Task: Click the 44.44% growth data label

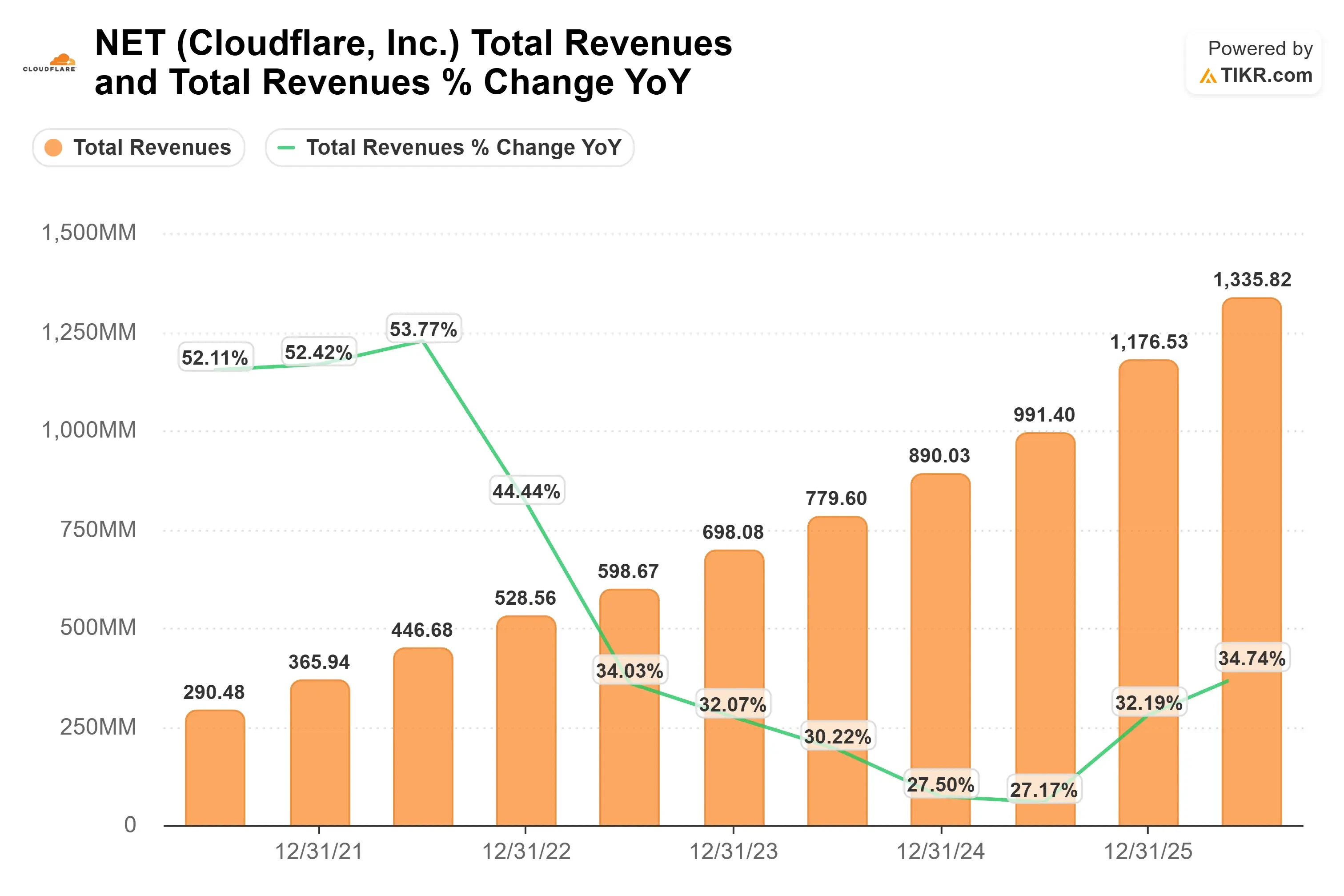Action: click(x=527, y=490)
